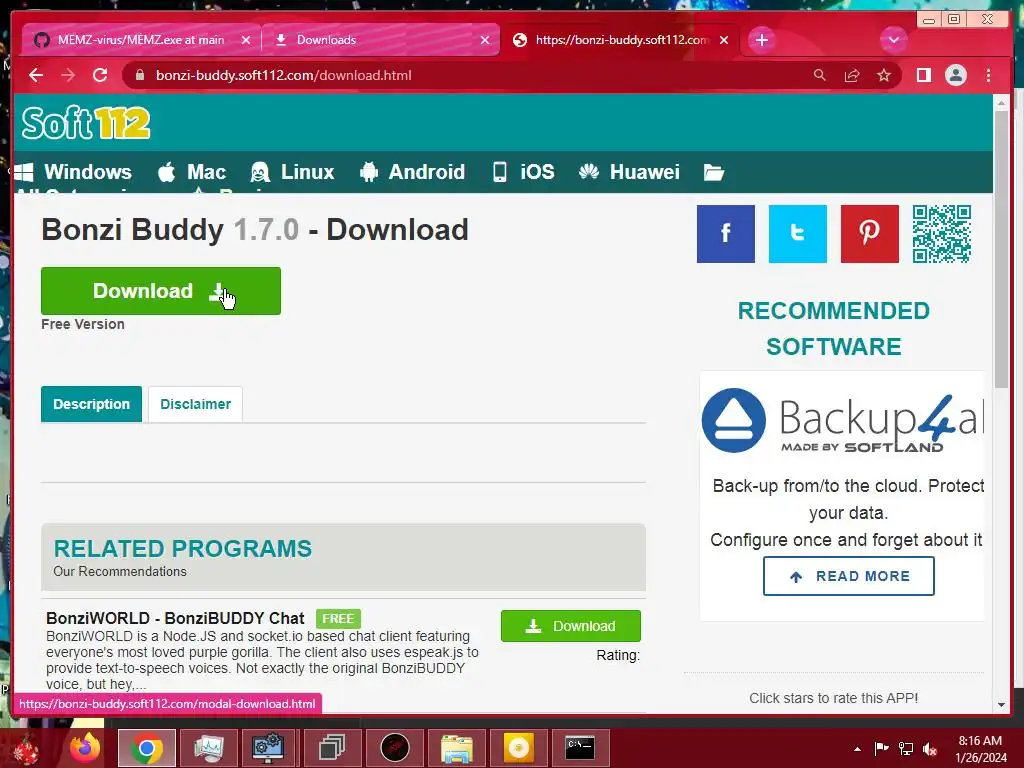This screenshot has width=1024, height=768.
Task: Click the Soft112 logo
Action: [86, 123]
